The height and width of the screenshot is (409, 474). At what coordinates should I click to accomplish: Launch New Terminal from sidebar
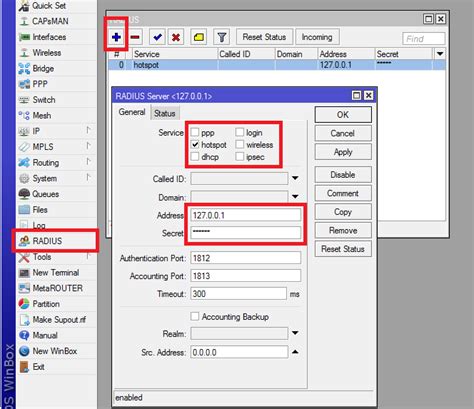[56, 273]
